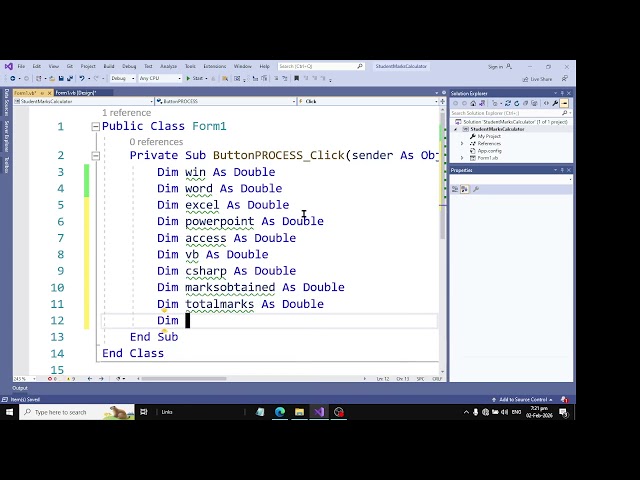Expand the Form1.vb node
This screenshot has height=480, width=640.
(462, 158)
